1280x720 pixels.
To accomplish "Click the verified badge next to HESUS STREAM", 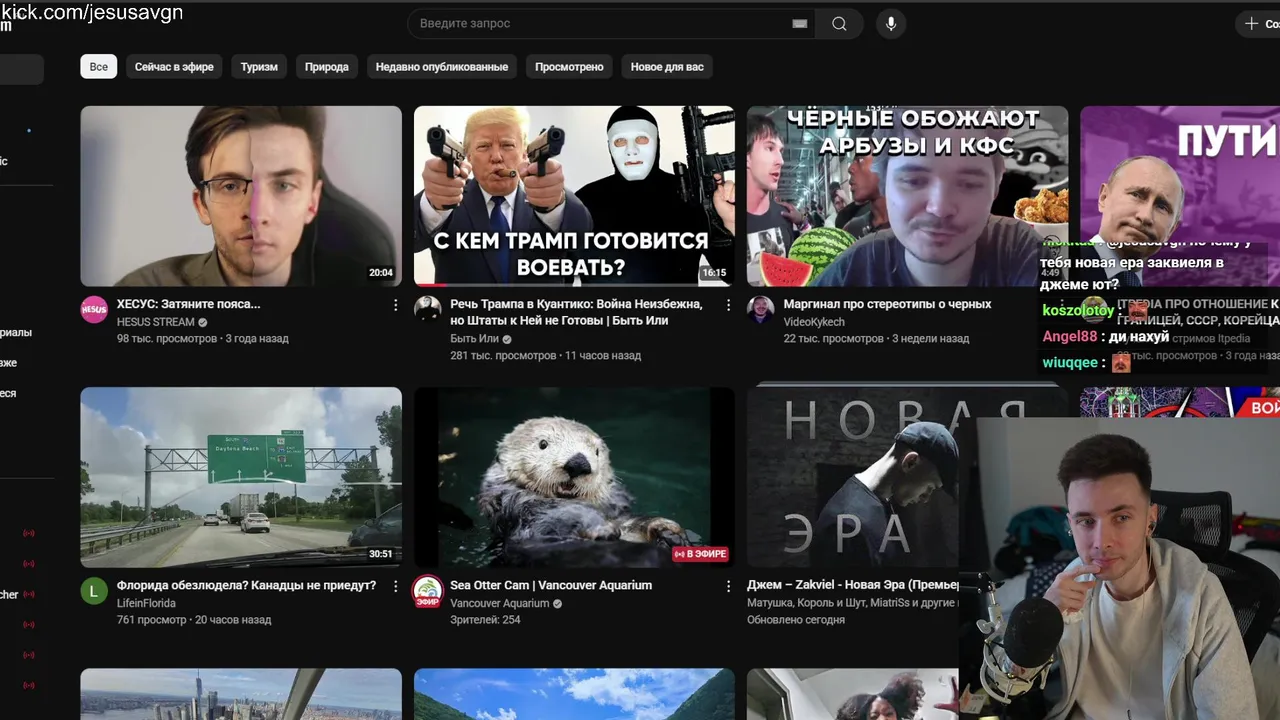I will click(203, 322).
